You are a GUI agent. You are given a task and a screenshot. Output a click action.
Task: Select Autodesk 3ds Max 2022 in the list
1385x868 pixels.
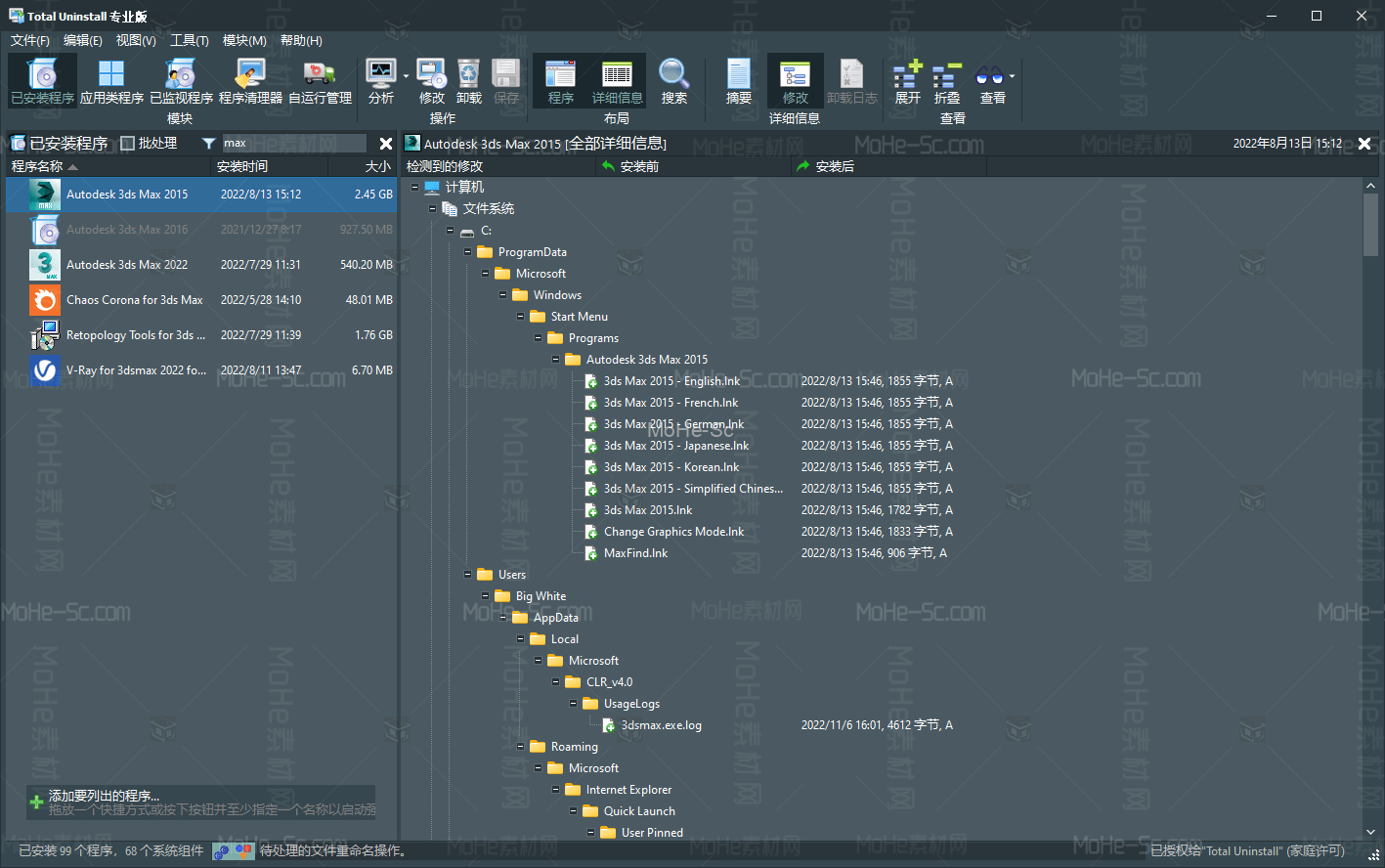[201, 265]
